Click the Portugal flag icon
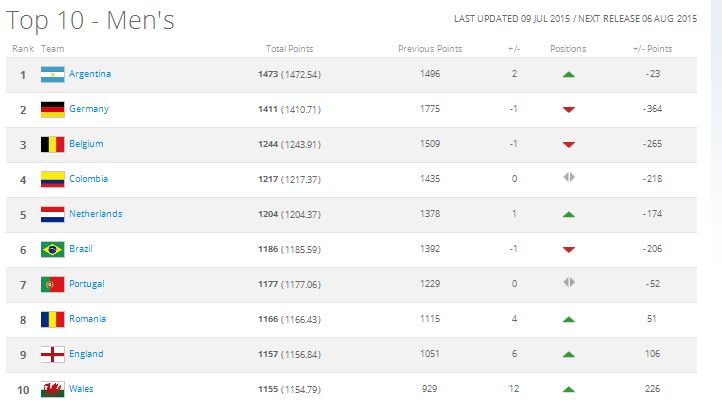The image size is (722, 406). [x=52, y=284]
